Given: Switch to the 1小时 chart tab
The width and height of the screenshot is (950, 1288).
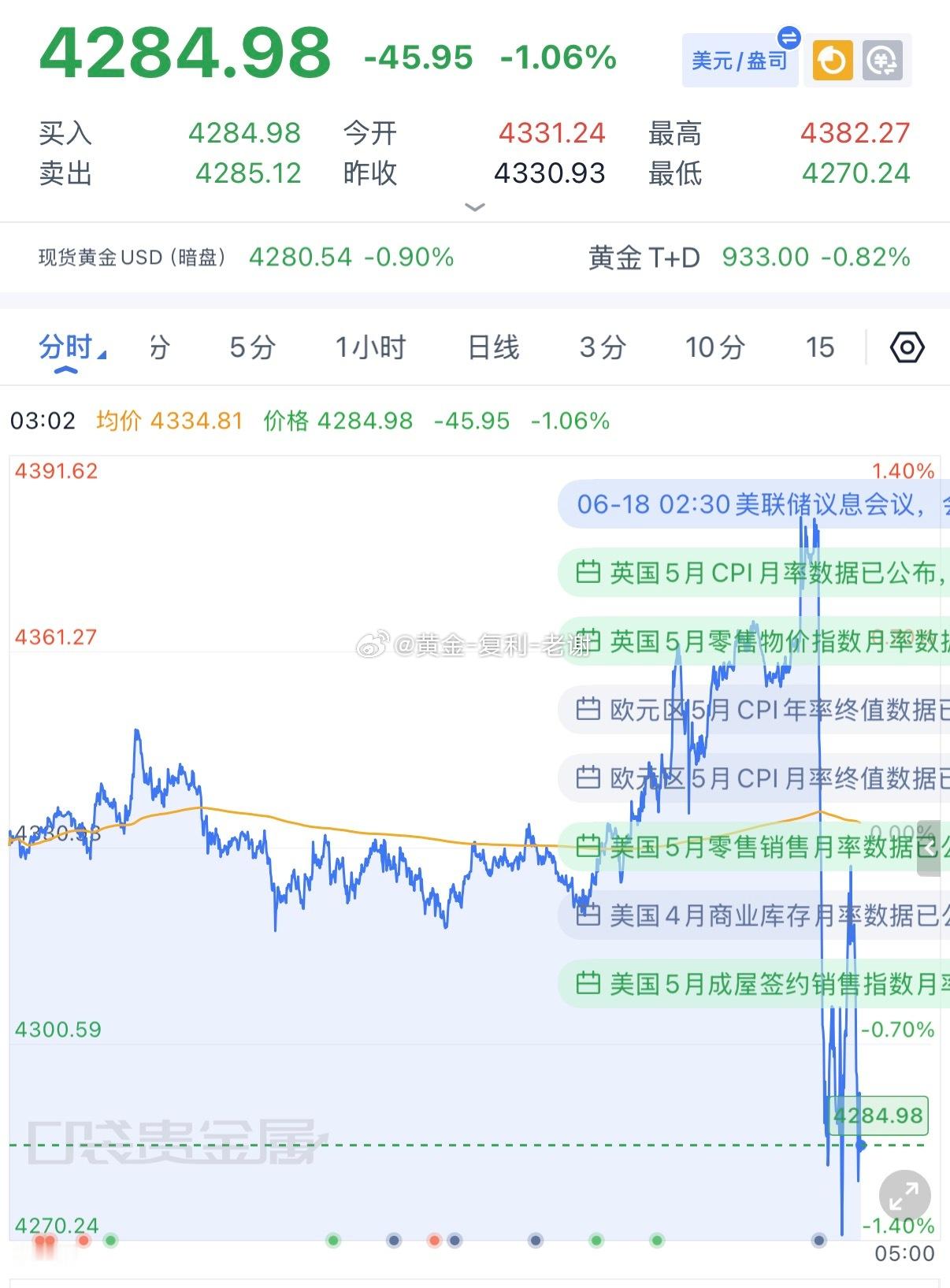Looking at the screenshot, I should (370, 347).
